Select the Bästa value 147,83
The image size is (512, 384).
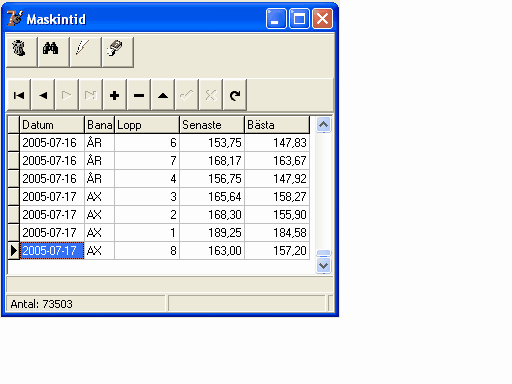click(277, 143)
